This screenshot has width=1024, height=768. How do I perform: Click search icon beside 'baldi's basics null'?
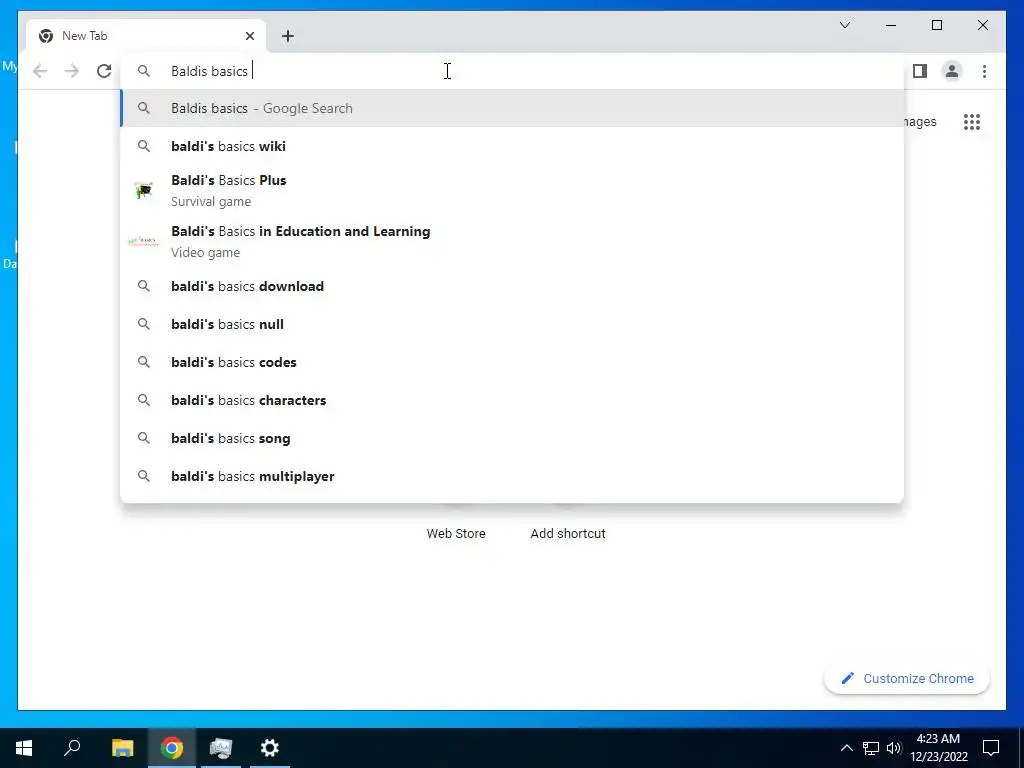click(x=144, y=324)
